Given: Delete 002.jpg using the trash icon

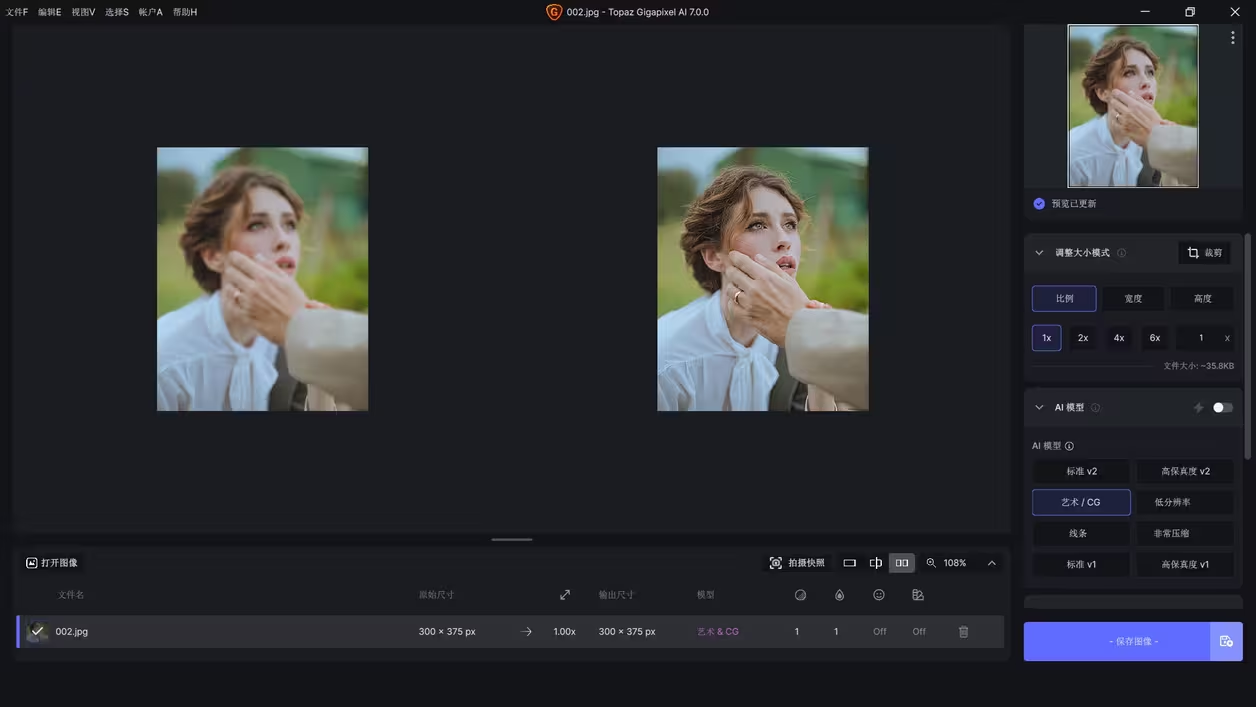Looking at the screenshot, I should coord(963,632).
